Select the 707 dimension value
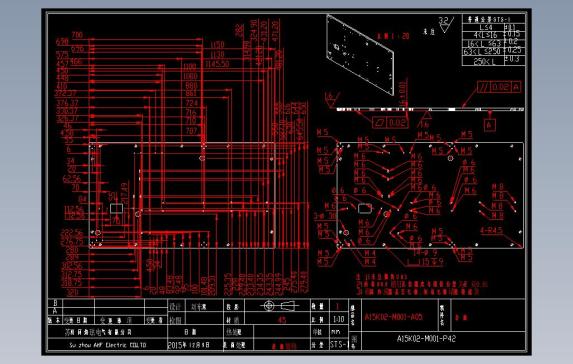 (191, 131)
